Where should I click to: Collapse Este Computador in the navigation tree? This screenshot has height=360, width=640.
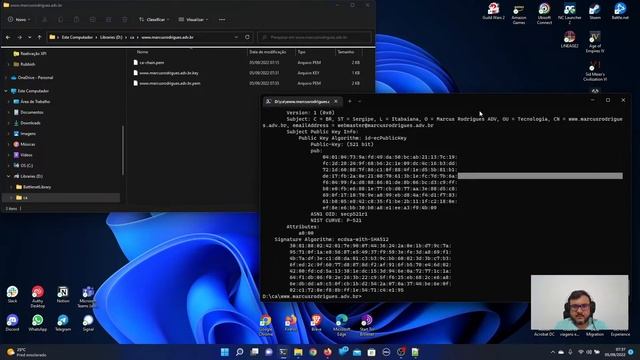(x=6, y=91)
